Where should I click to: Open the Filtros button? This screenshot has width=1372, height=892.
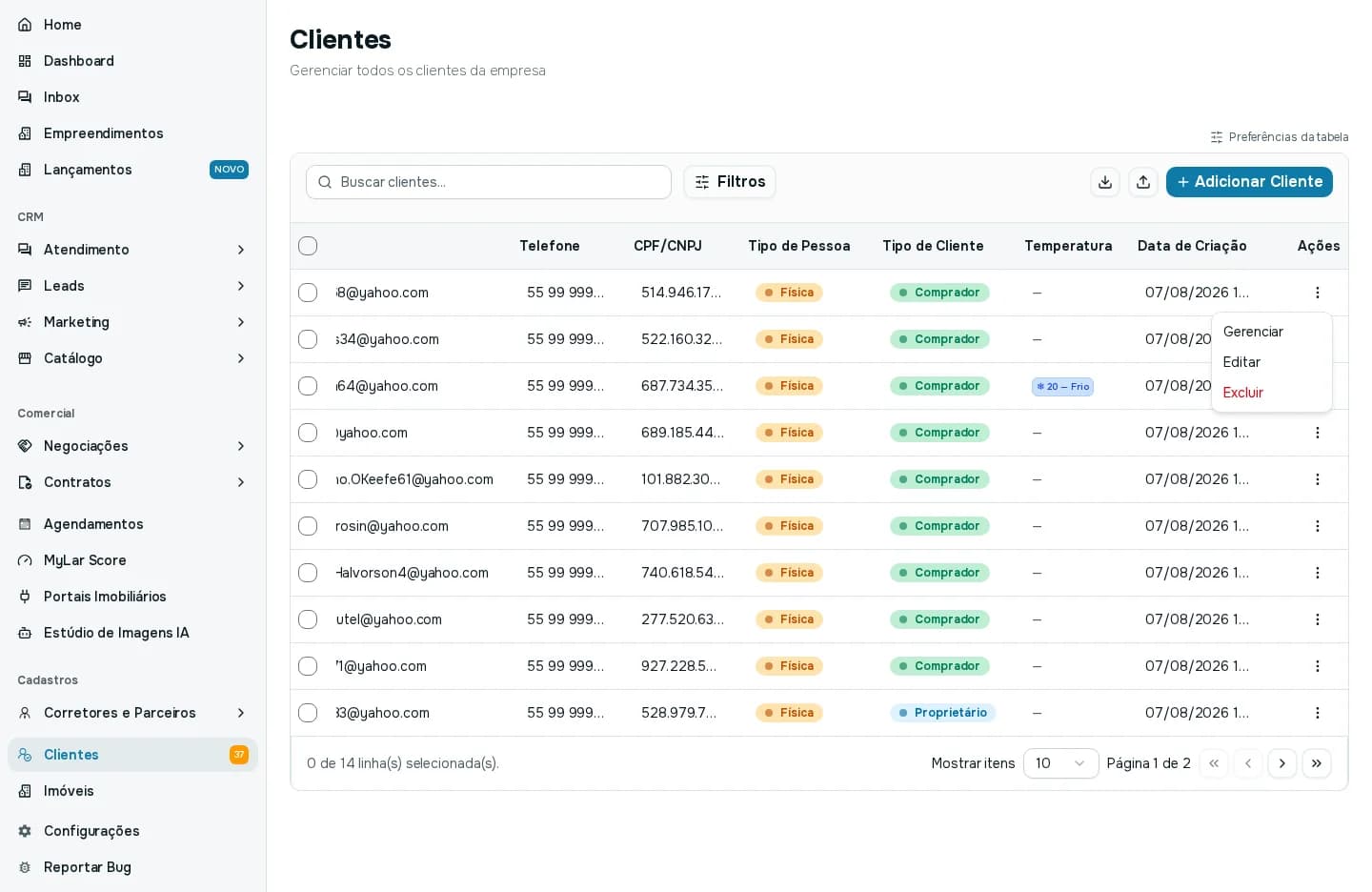[730, 182]
